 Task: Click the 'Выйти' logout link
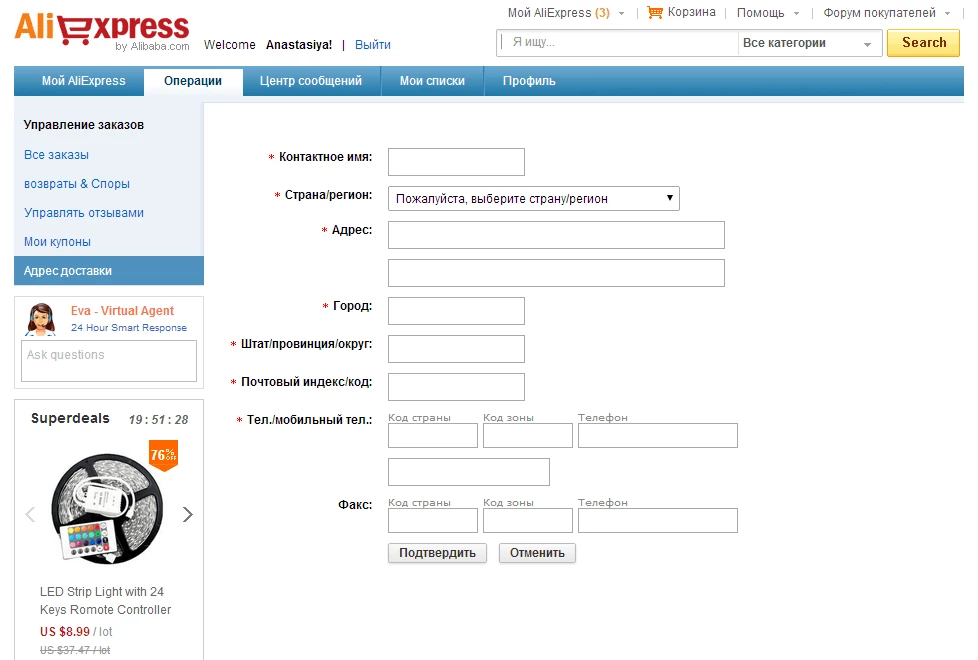373,45
